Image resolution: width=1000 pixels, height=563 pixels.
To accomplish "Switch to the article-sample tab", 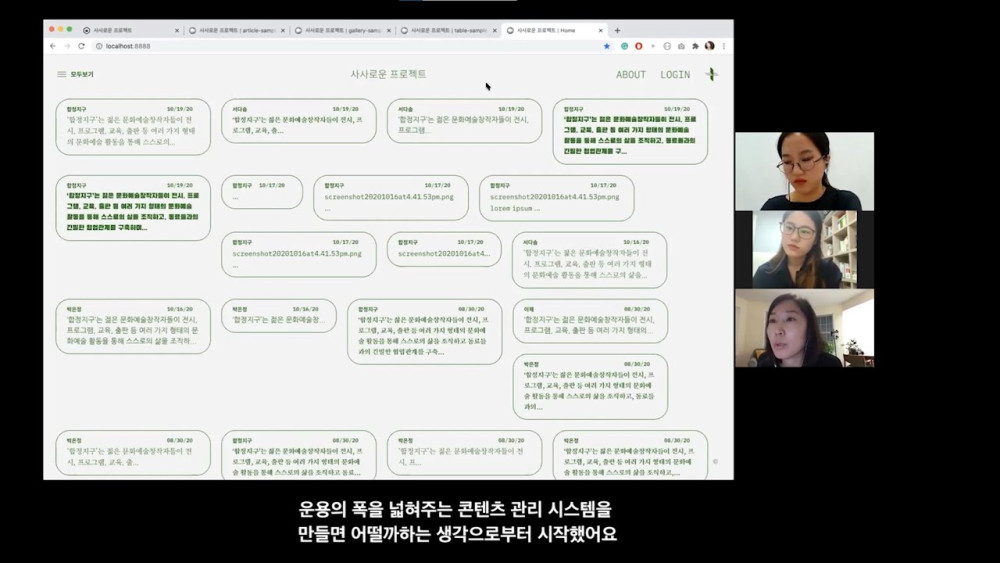I will coord(236,30).
